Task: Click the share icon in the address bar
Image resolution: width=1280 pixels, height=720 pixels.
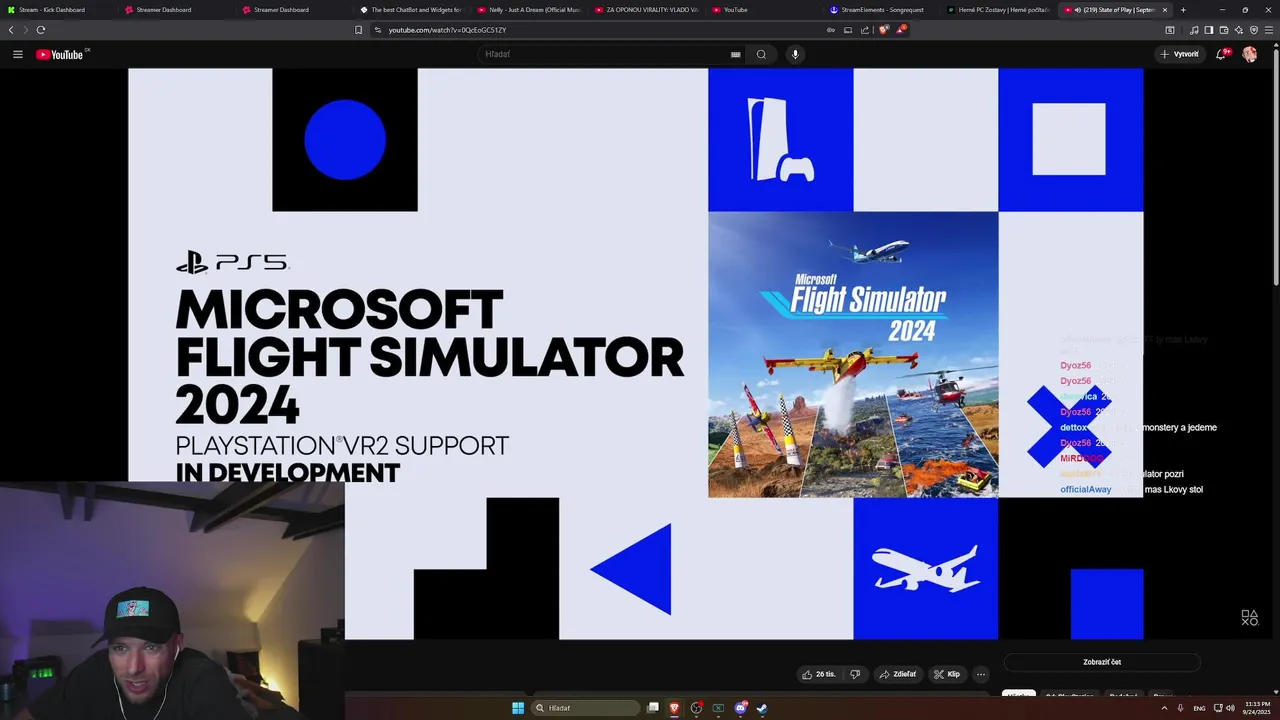Action: [x=865, y=30]
